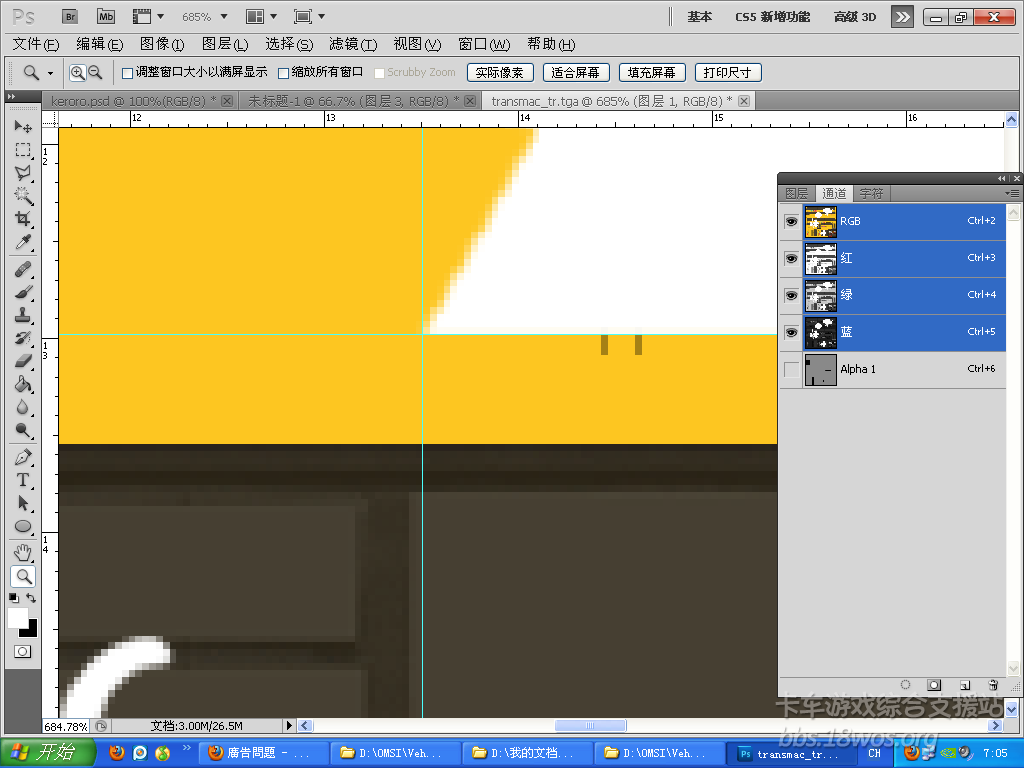Screen dimensions: 1024x768
Task: Enable zoom all windows checkbox
Action: coord(283,73)
